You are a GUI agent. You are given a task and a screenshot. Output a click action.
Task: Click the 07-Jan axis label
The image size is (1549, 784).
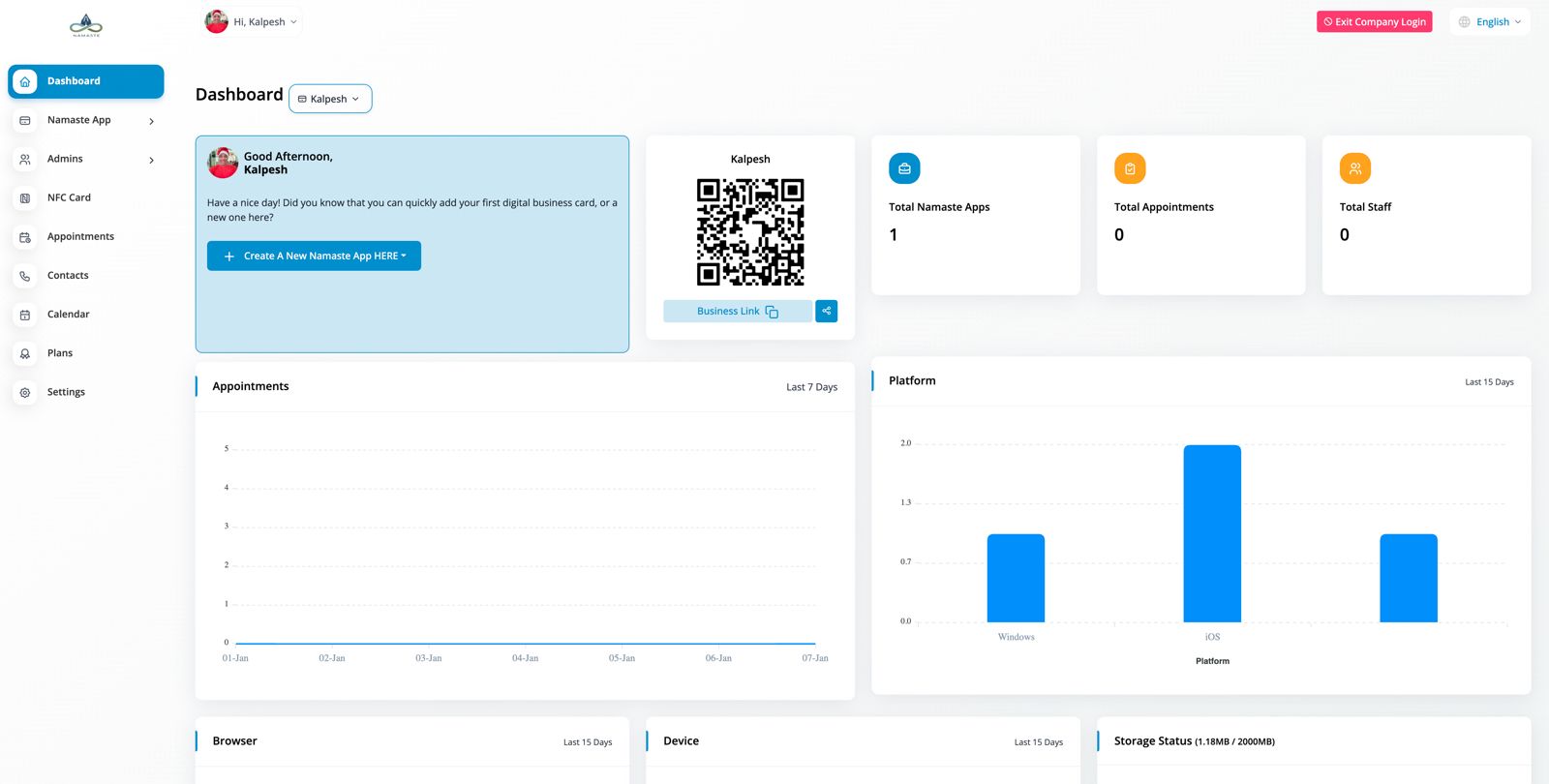click(815, 658)
